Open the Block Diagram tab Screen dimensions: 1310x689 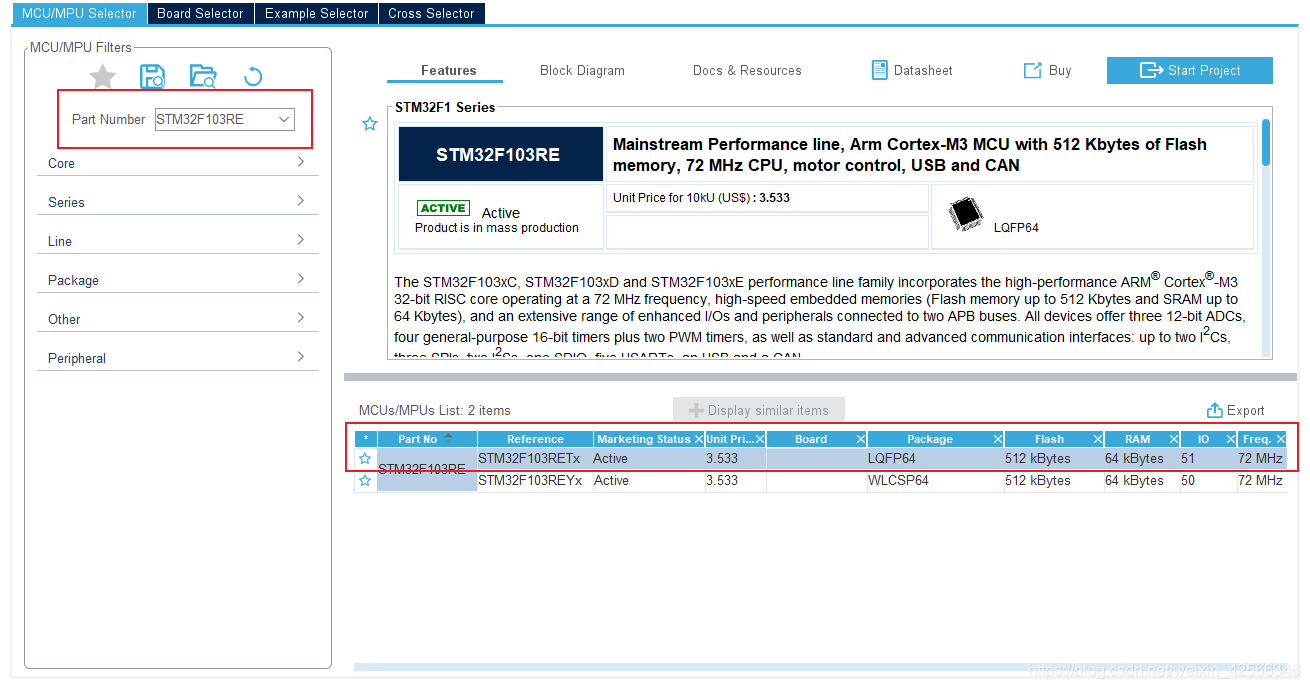(582, 70)
